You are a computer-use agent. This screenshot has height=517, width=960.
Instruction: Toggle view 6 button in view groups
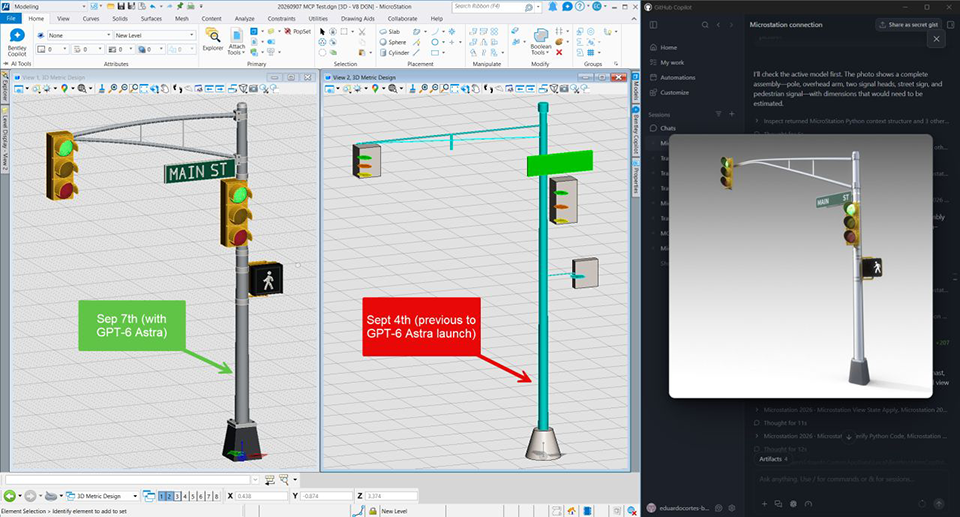click(x=201, y=496)
